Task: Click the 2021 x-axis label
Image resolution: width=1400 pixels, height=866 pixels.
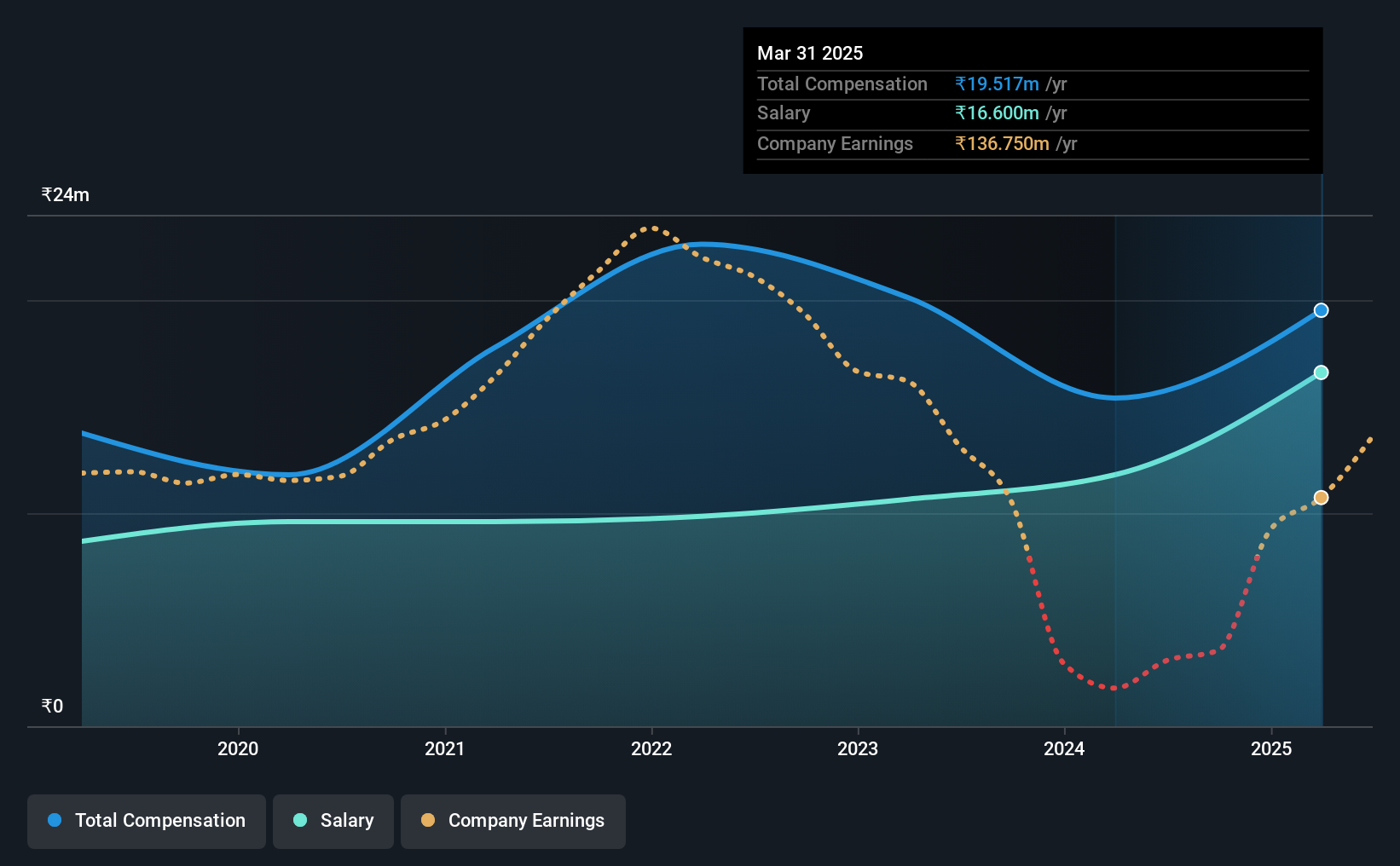Action: (x=445, y=748)
